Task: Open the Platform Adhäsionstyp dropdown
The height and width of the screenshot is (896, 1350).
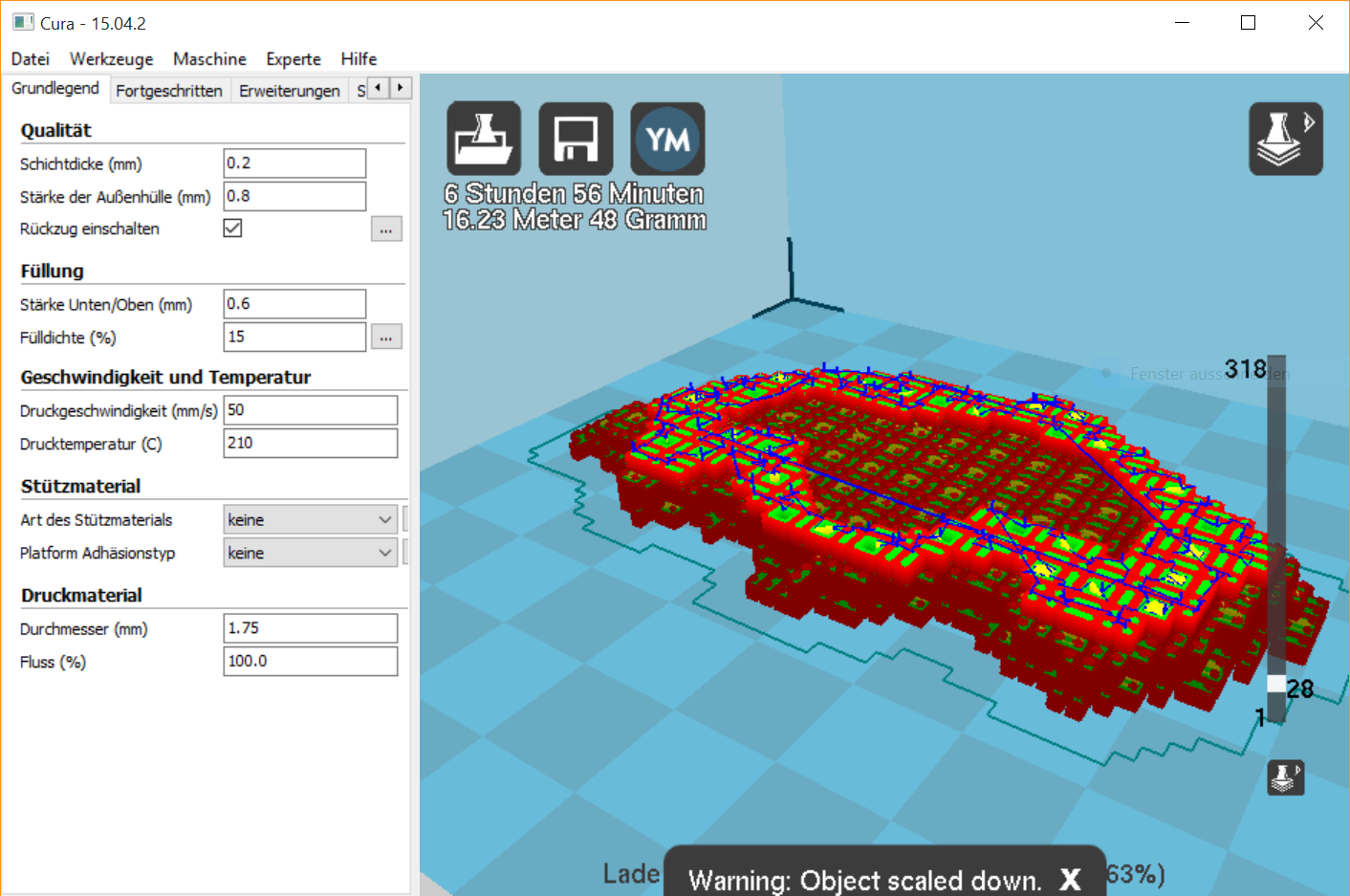Action: (310, 553)
